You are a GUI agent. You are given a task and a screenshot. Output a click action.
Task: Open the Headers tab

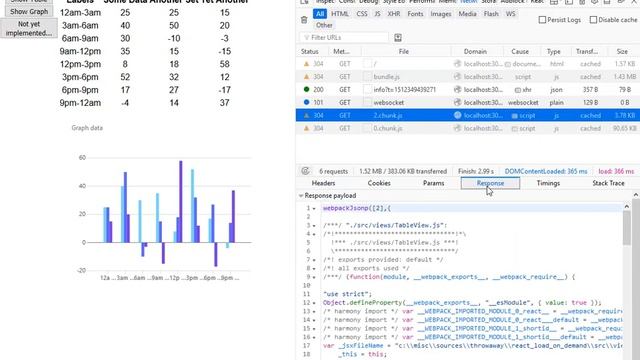[x=323, y=183]
